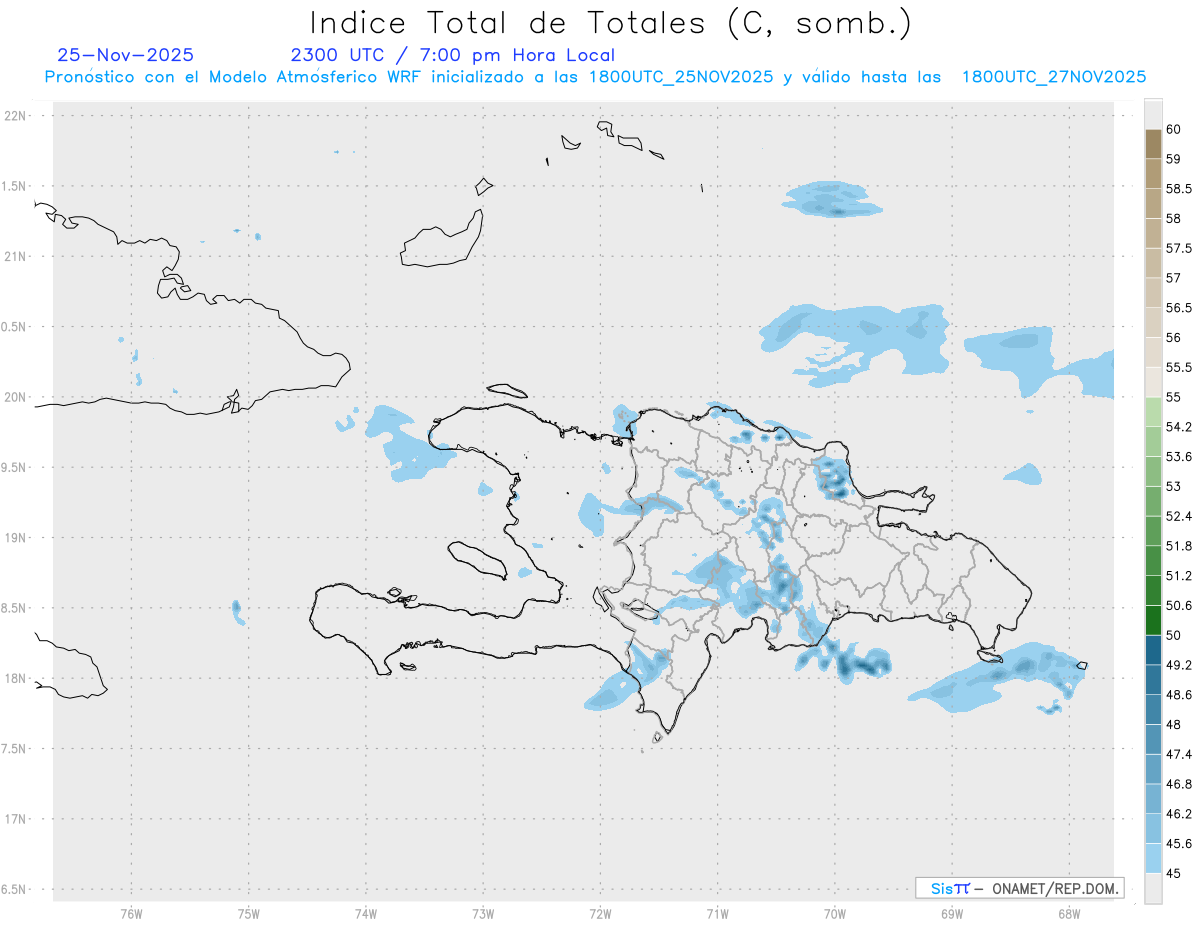Click the '49.2' value on the color scale
Screen dimensions: 1200x927
click(1179, 665)
